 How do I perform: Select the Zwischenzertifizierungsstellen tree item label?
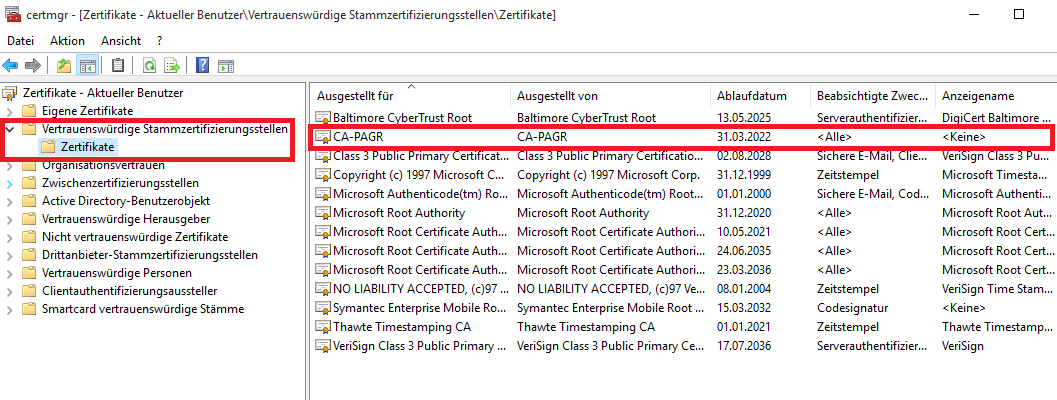(120, 183)
